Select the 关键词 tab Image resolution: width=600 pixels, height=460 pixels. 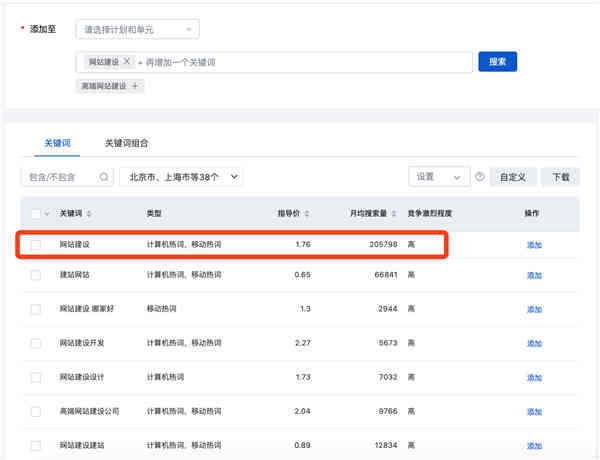point(58,143)
